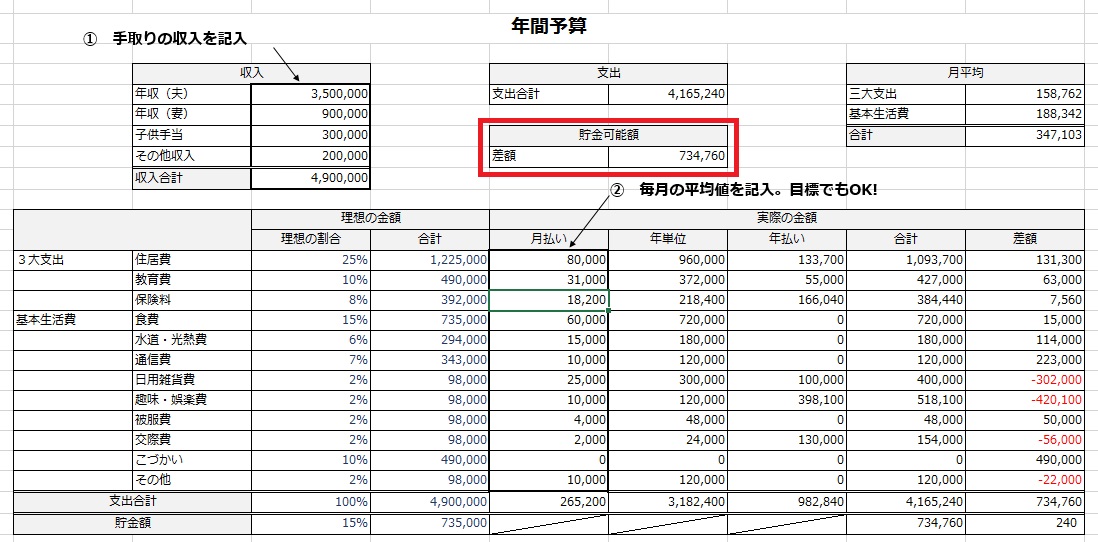Select the 月払い column header cell

(x=548, y=238)
